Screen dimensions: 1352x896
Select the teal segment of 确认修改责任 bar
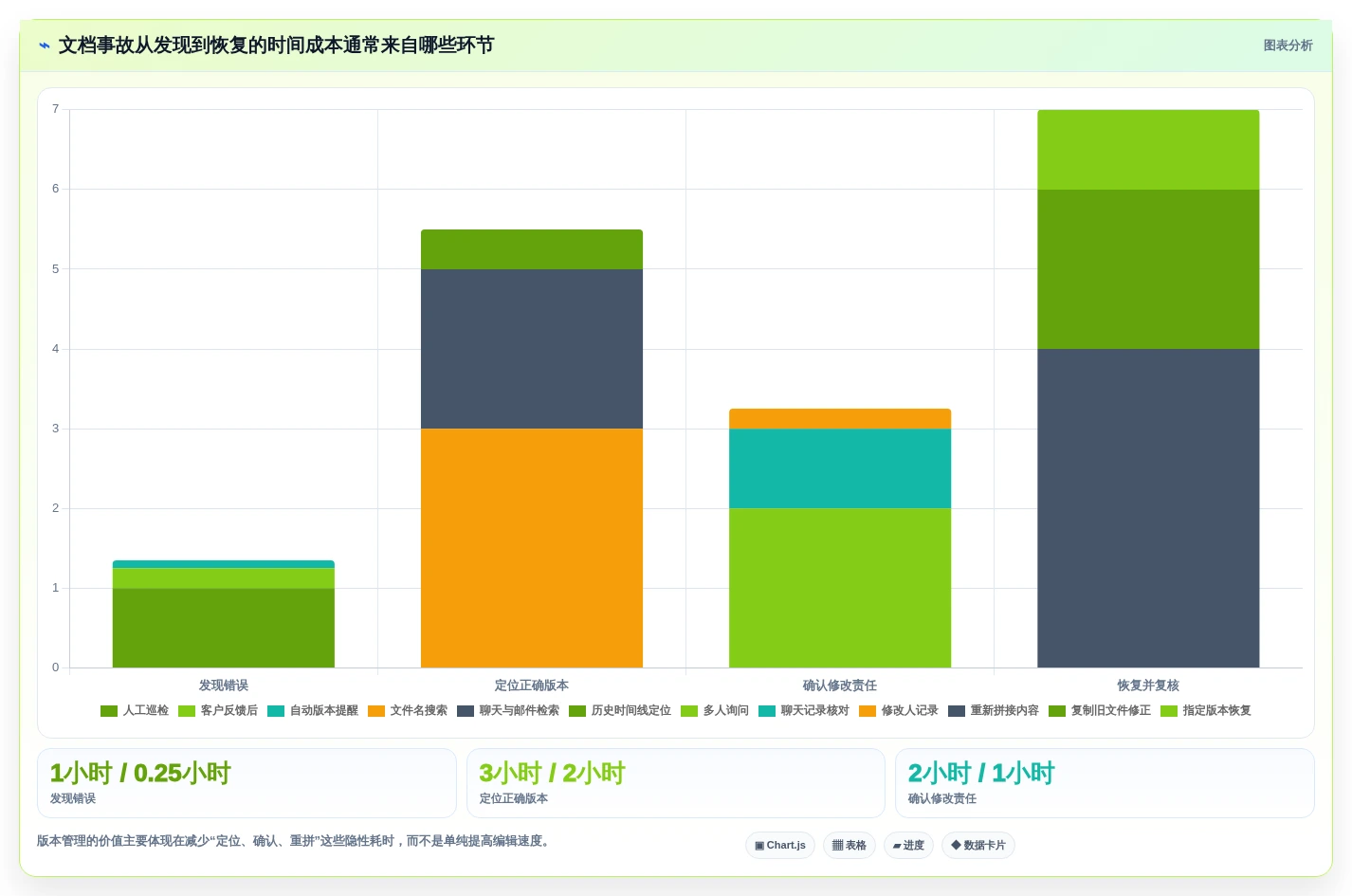pos(840,468)
